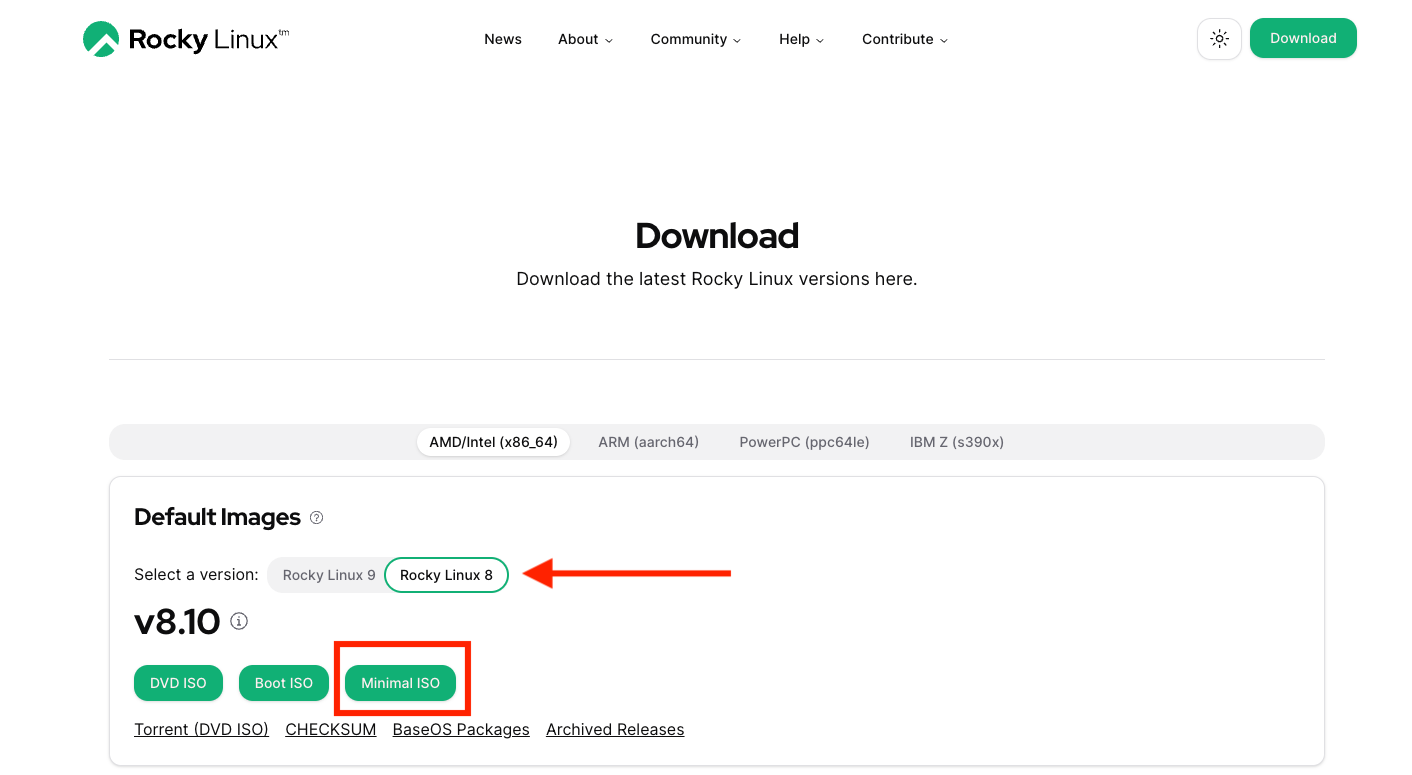Click the help icon beside Default Images
The width and height of the screenshot is (1412, 775).
317,518
